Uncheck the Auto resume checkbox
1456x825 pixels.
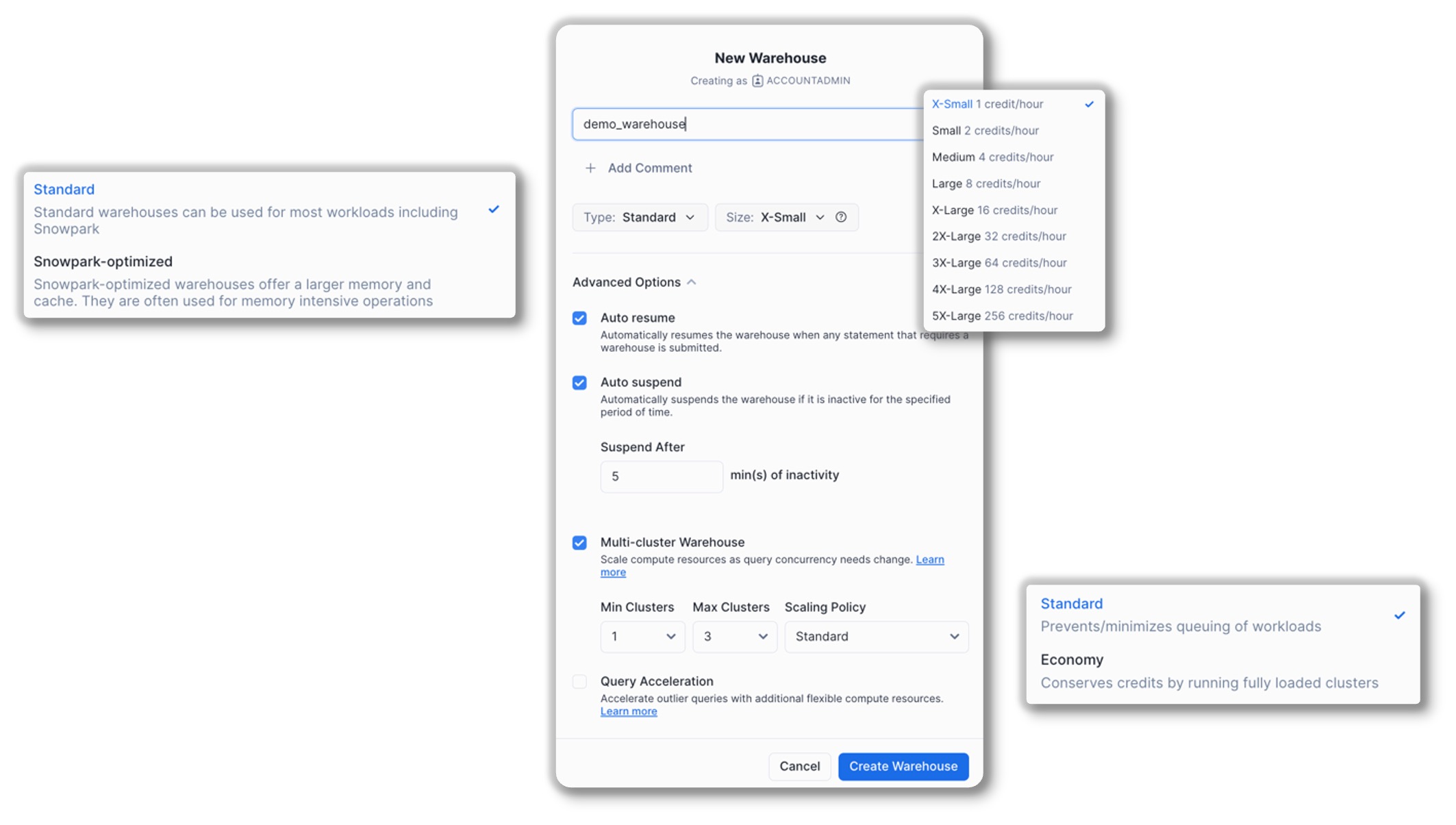tap(579, 318)
